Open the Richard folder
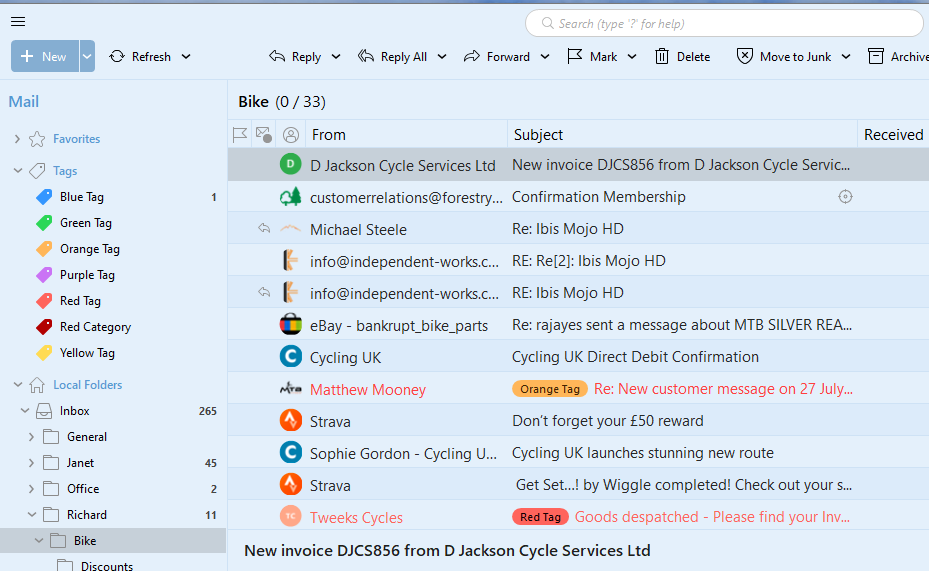This screenshot has width=929, height=571. tap(87, 515)
